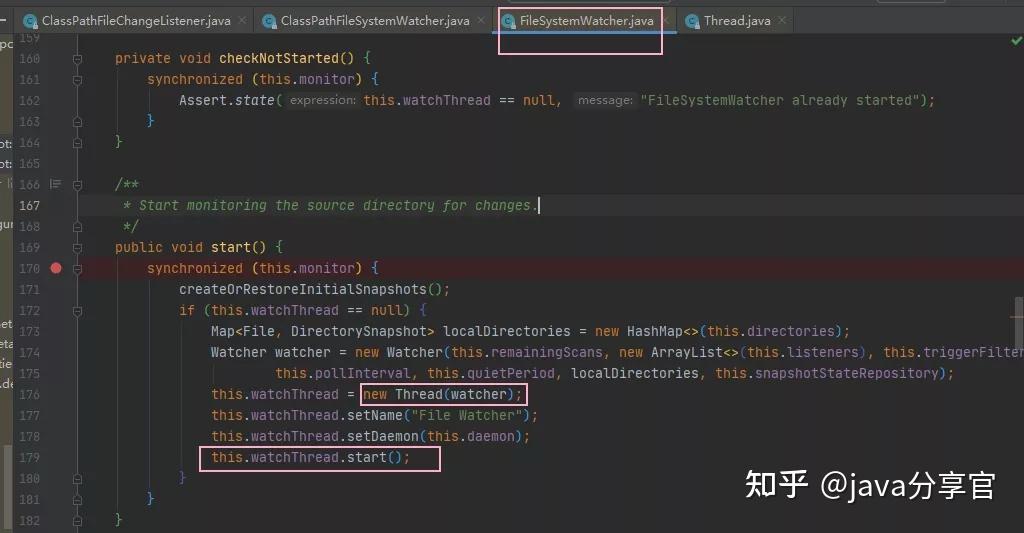Close the Thread.java tab
This screenshot has width=1024, height=533.
[x=782, y=21]
